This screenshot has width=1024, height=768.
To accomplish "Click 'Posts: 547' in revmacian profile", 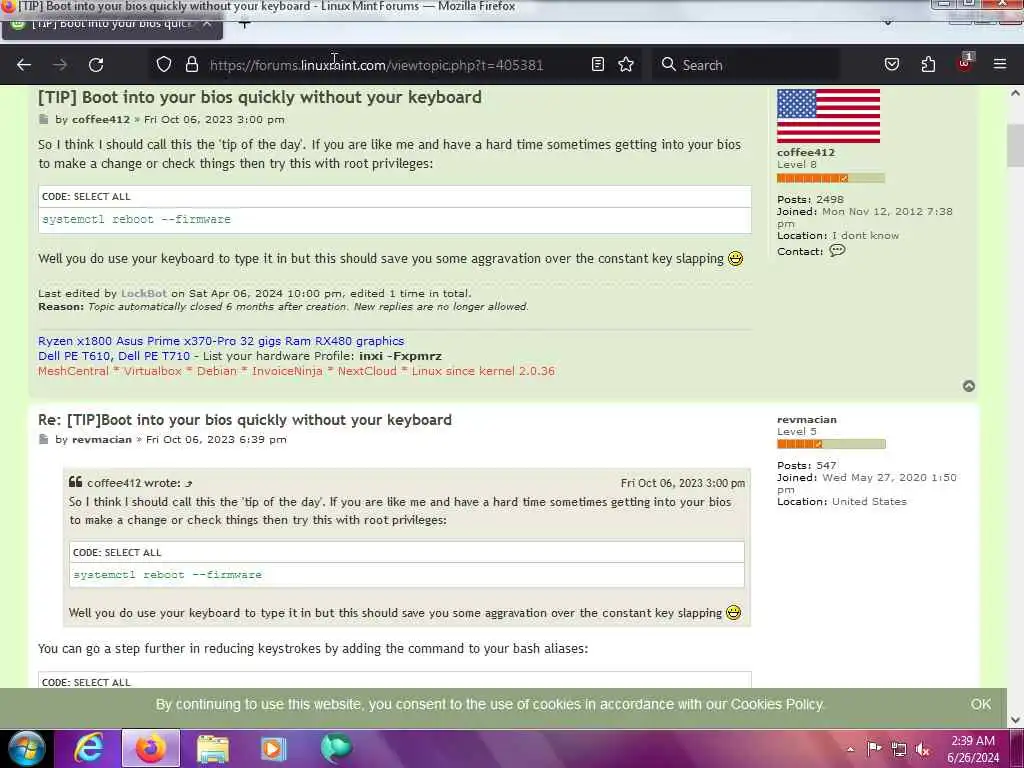I will [807, 466].
